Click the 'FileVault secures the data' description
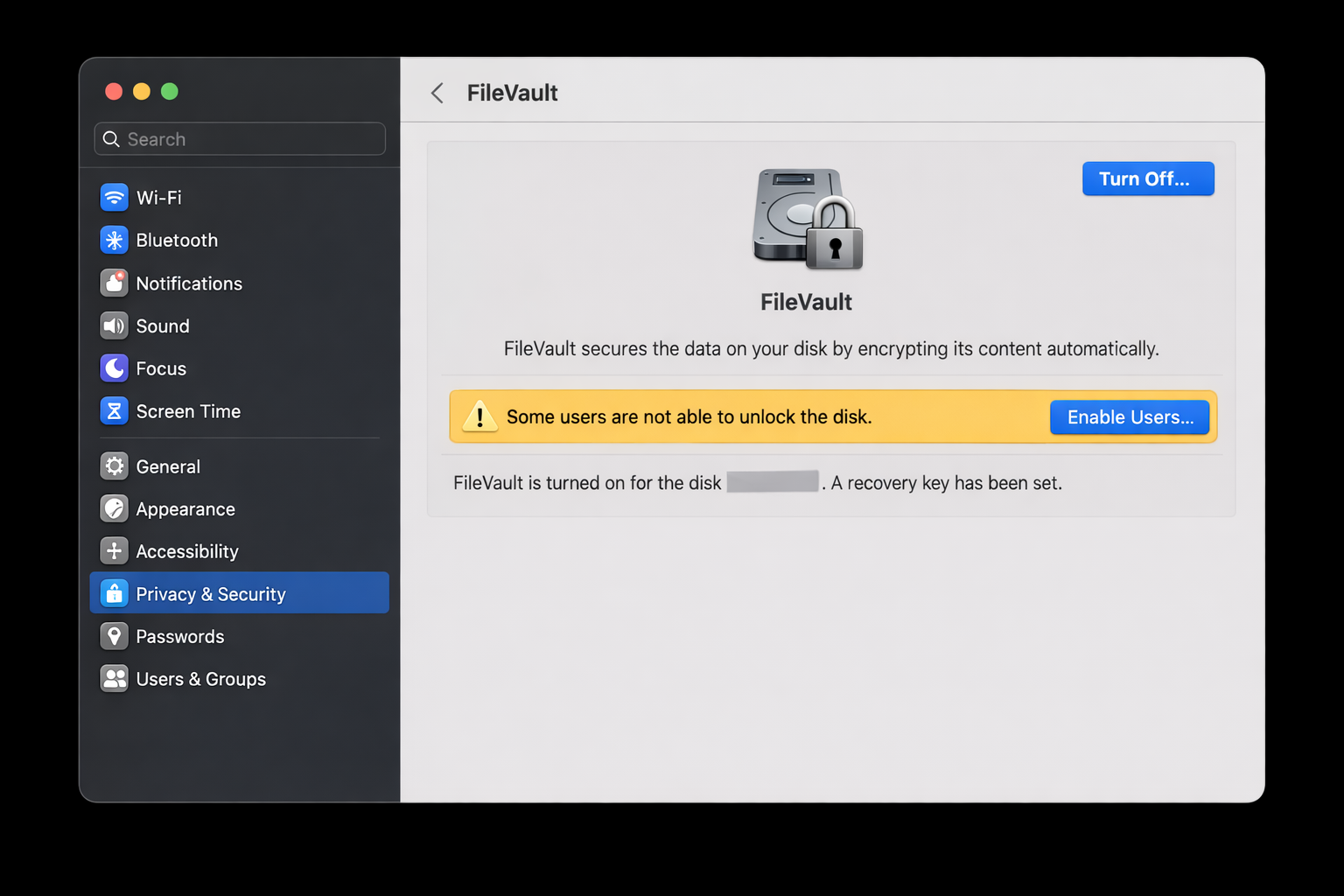 point(831,348)
